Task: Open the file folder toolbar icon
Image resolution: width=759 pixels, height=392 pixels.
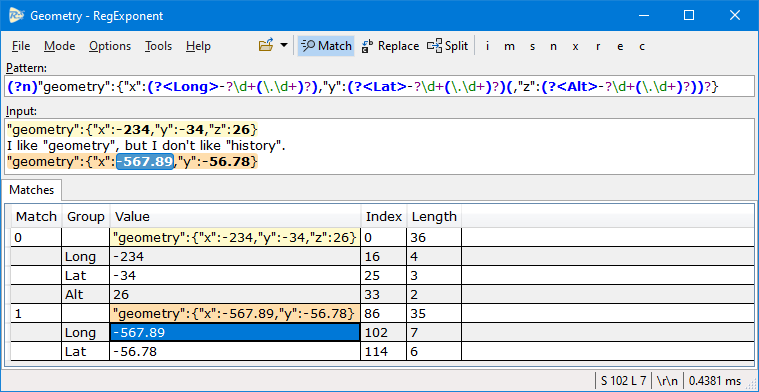Action: pyautogui.click(x=266, y=46)
